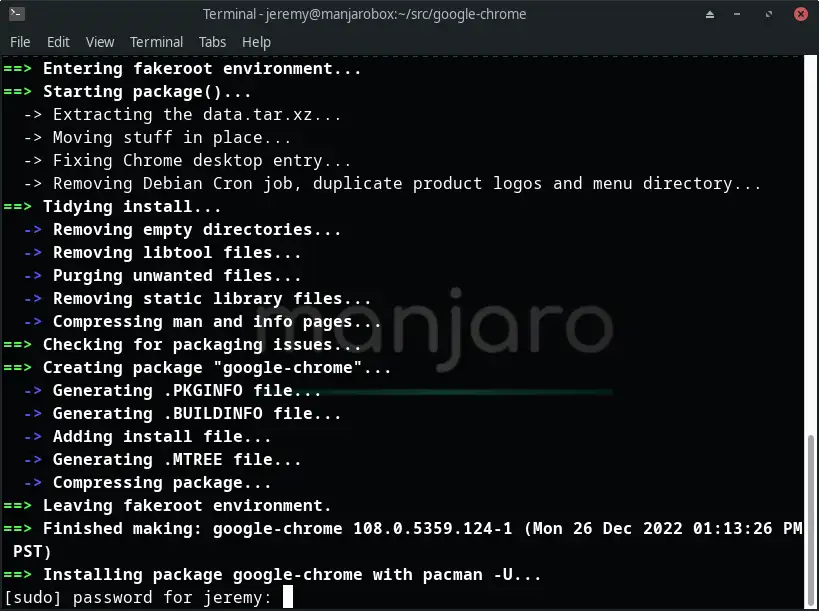This screenshot has width=819, height=611.
Task: Open the Terminal menu
Action: point(156,42)
